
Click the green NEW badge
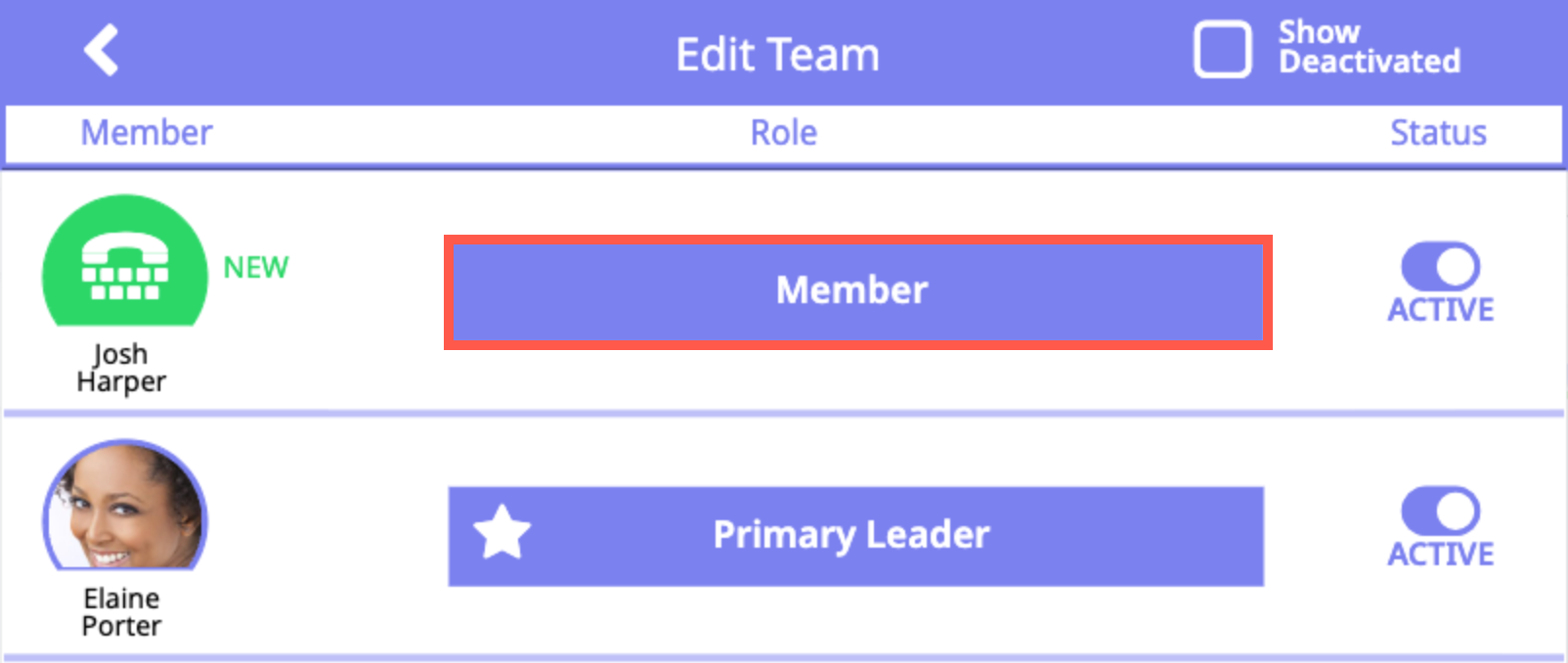tap(256, 267)
